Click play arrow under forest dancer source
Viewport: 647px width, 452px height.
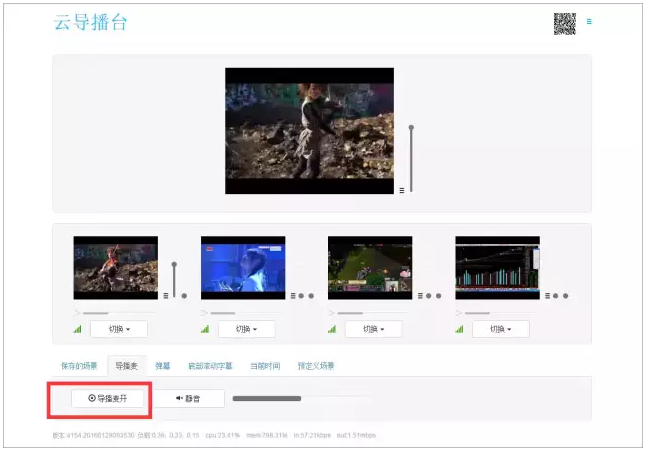(77, 313)
